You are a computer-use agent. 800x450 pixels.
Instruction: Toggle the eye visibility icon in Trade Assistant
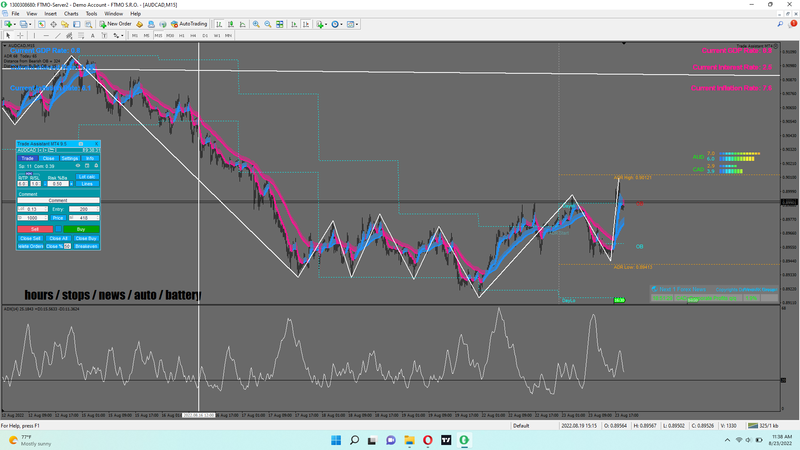coord(77,165)
